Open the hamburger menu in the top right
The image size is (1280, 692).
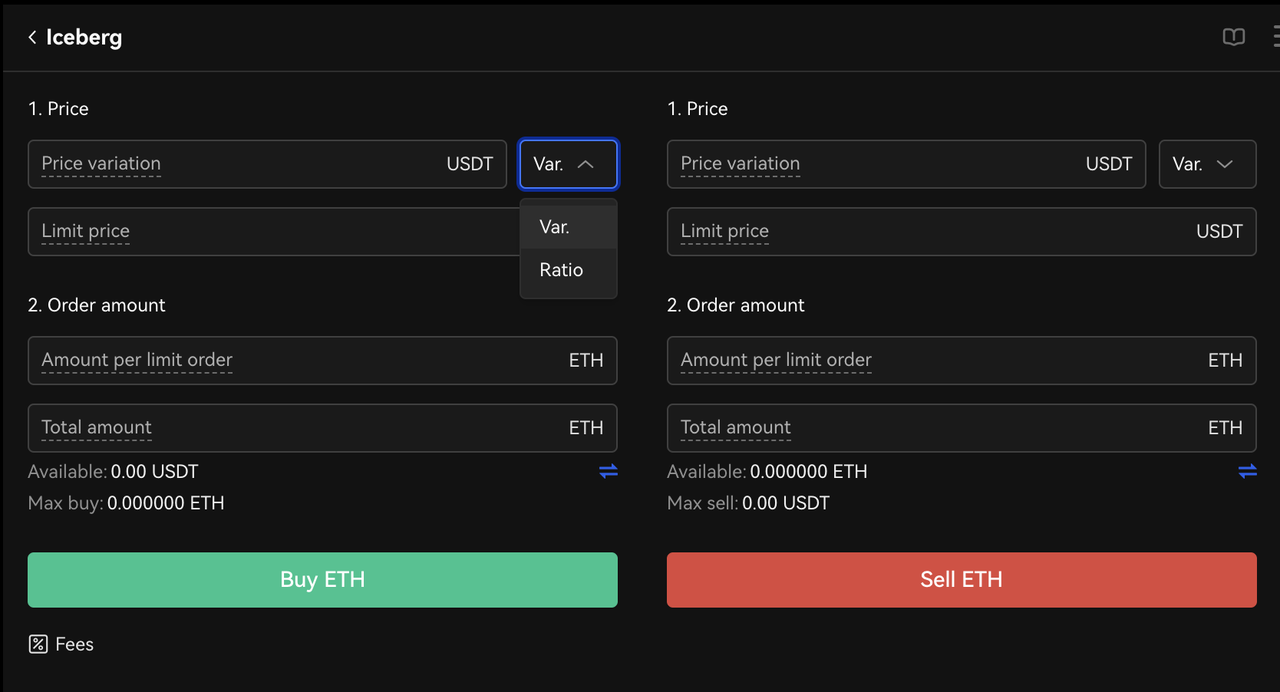tap(1275, 37)
